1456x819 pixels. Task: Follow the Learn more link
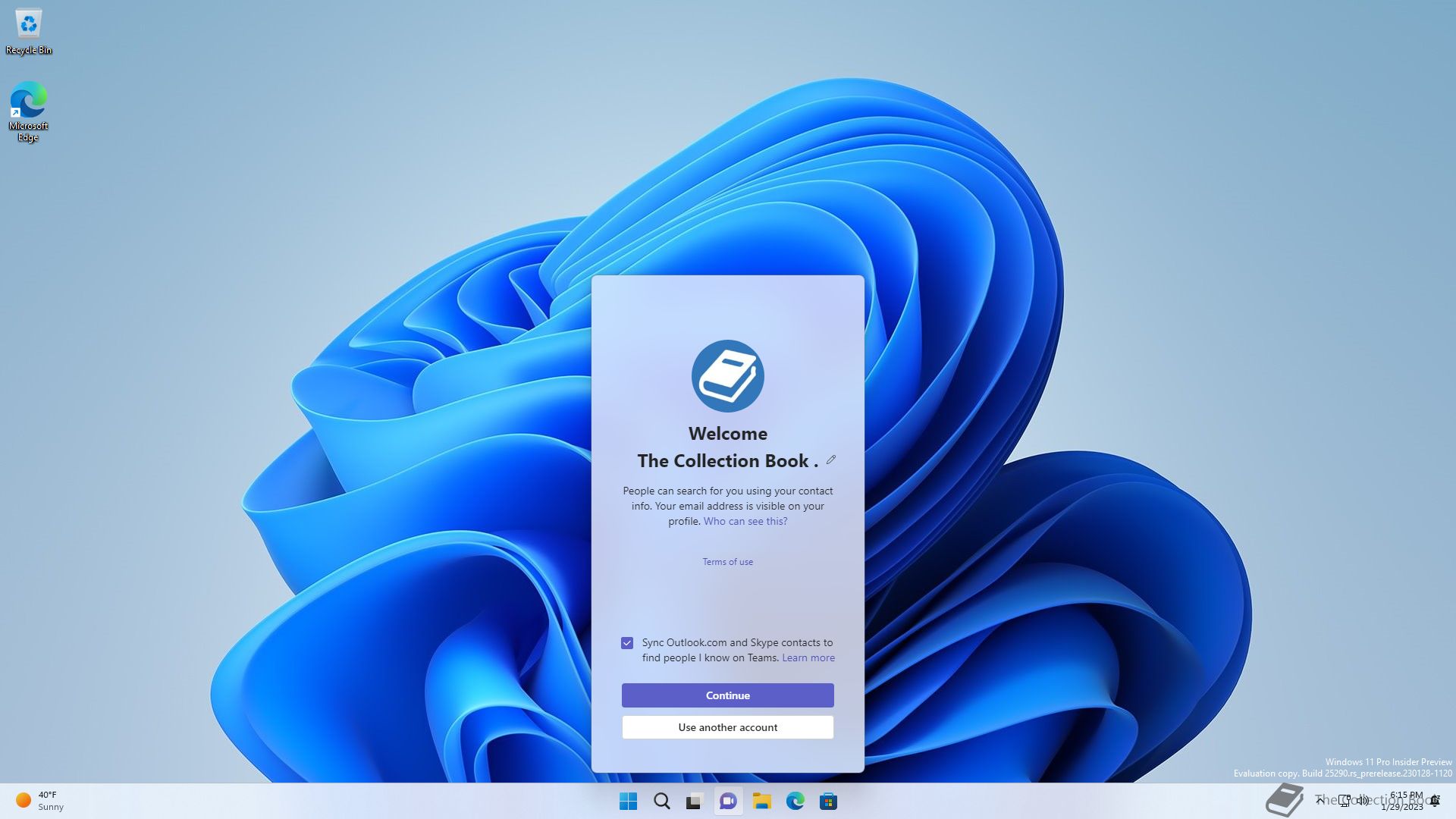808,657
